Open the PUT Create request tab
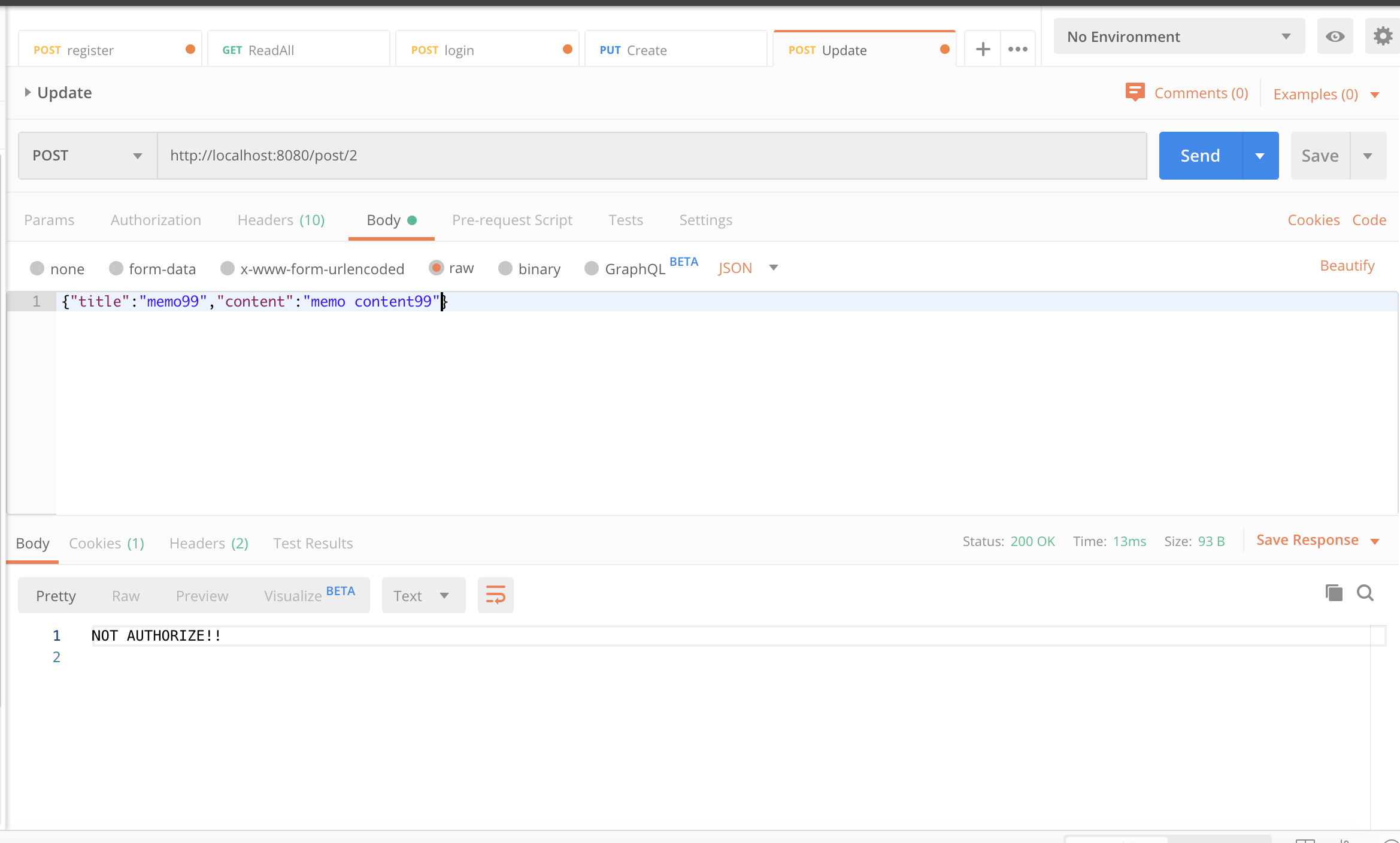 [x=675, y=50]
